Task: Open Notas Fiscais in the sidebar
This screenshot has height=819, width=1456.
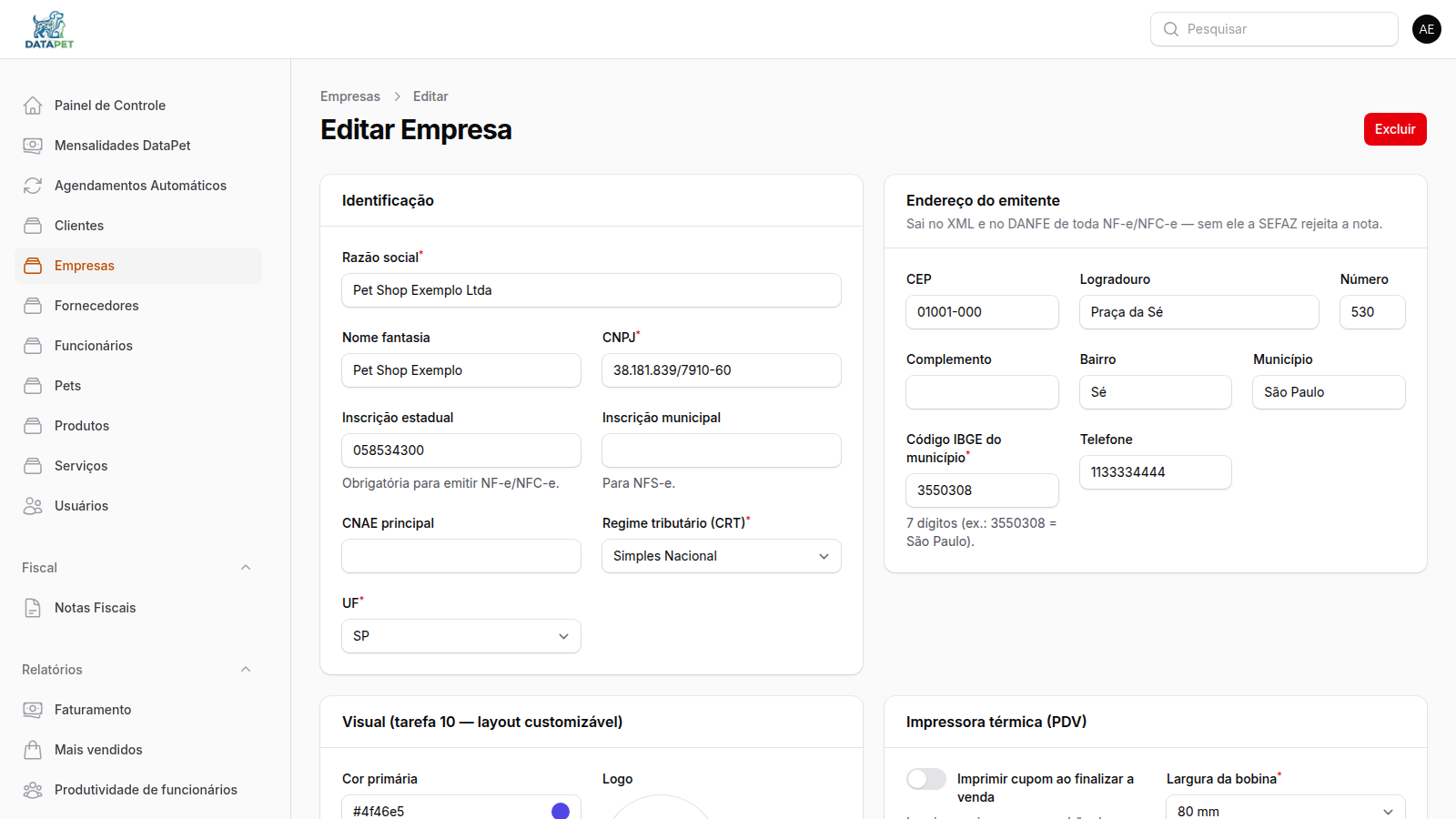Action: (138, 608)
